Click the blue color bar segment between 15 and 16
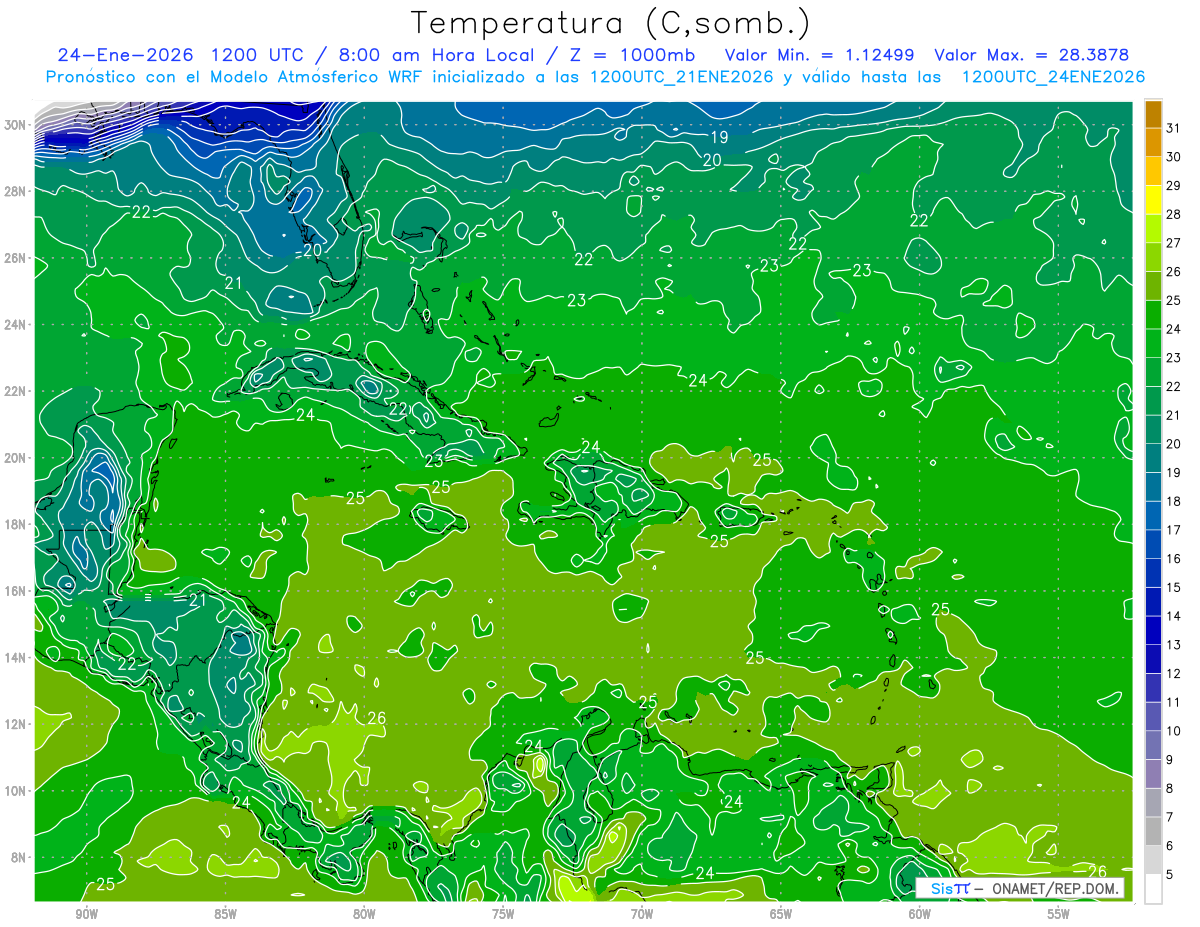 (1153, 573)
